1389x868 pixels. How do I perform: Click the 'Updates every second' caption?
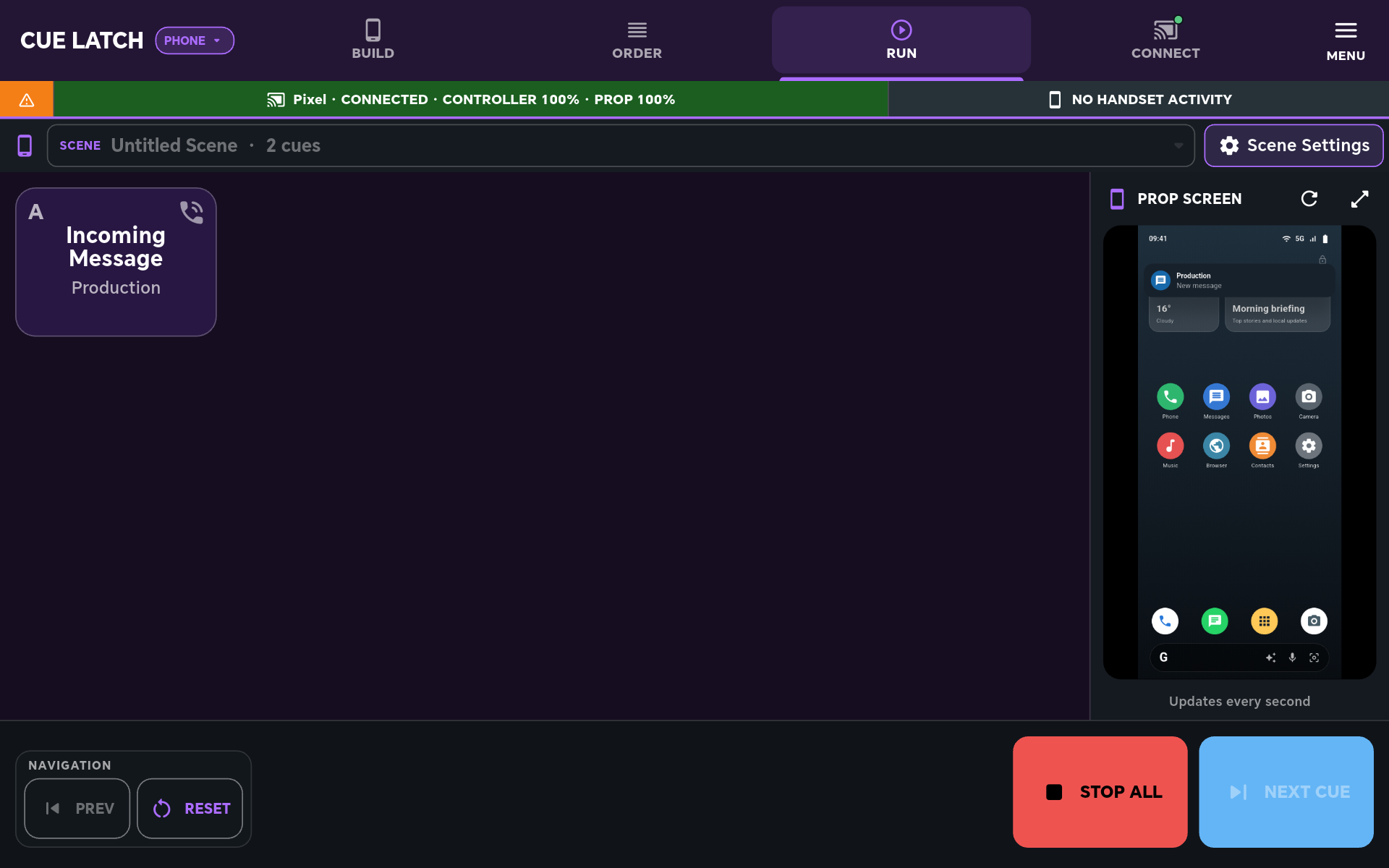[1239, 702]
